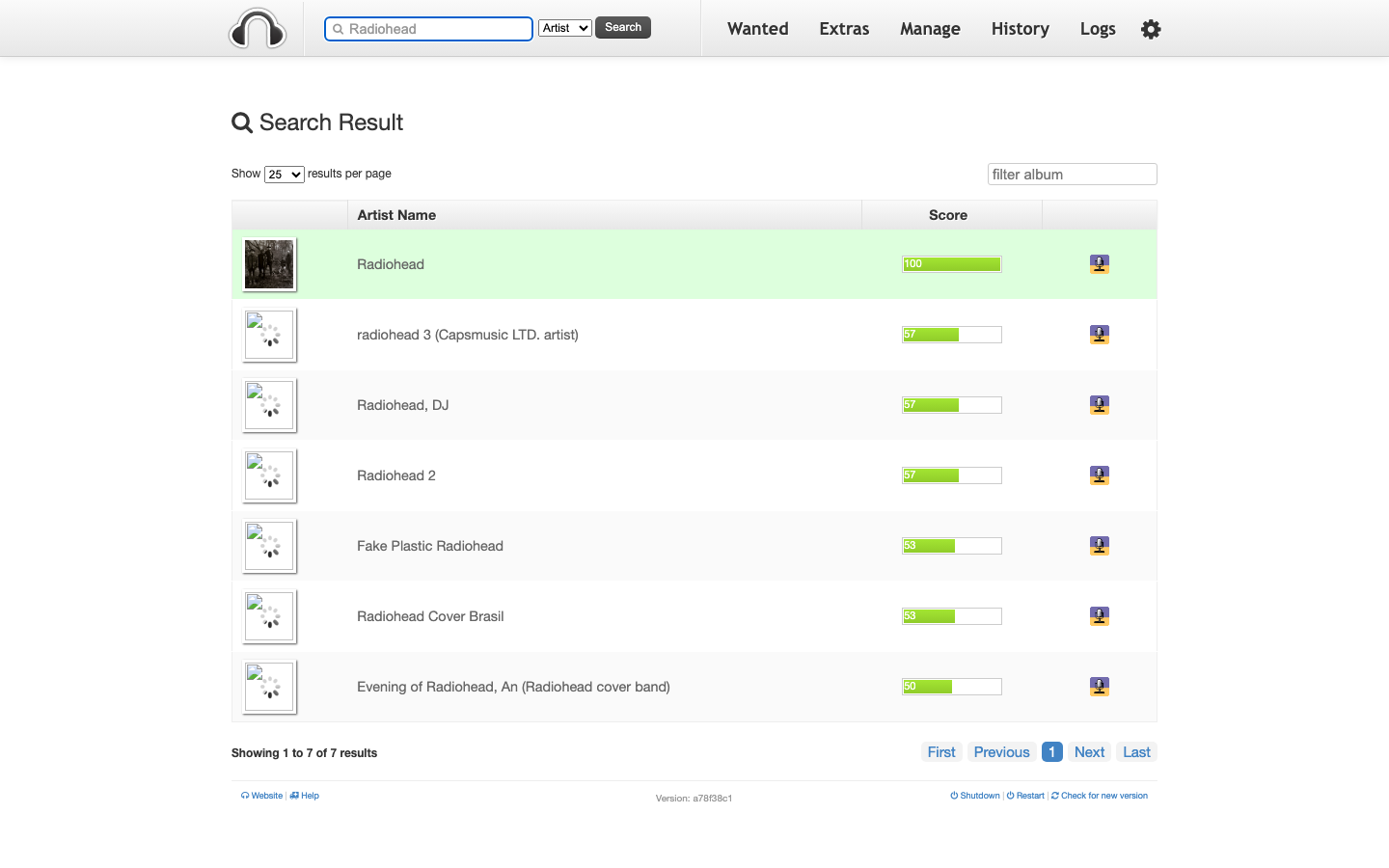Expand the results per page dropdown
This screenshot has height=868, width=1389.
point(285,175)
